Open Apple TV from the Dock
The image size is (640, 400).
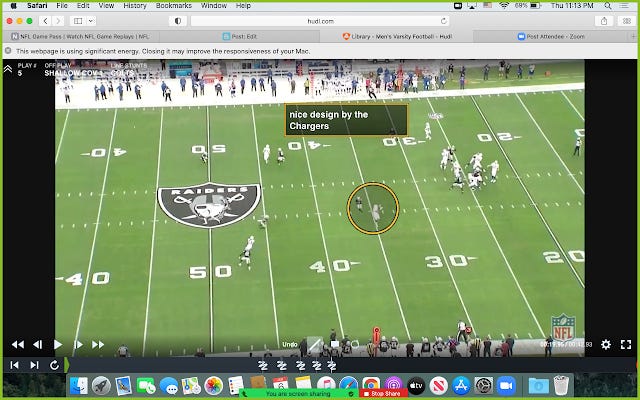(416, 385)
